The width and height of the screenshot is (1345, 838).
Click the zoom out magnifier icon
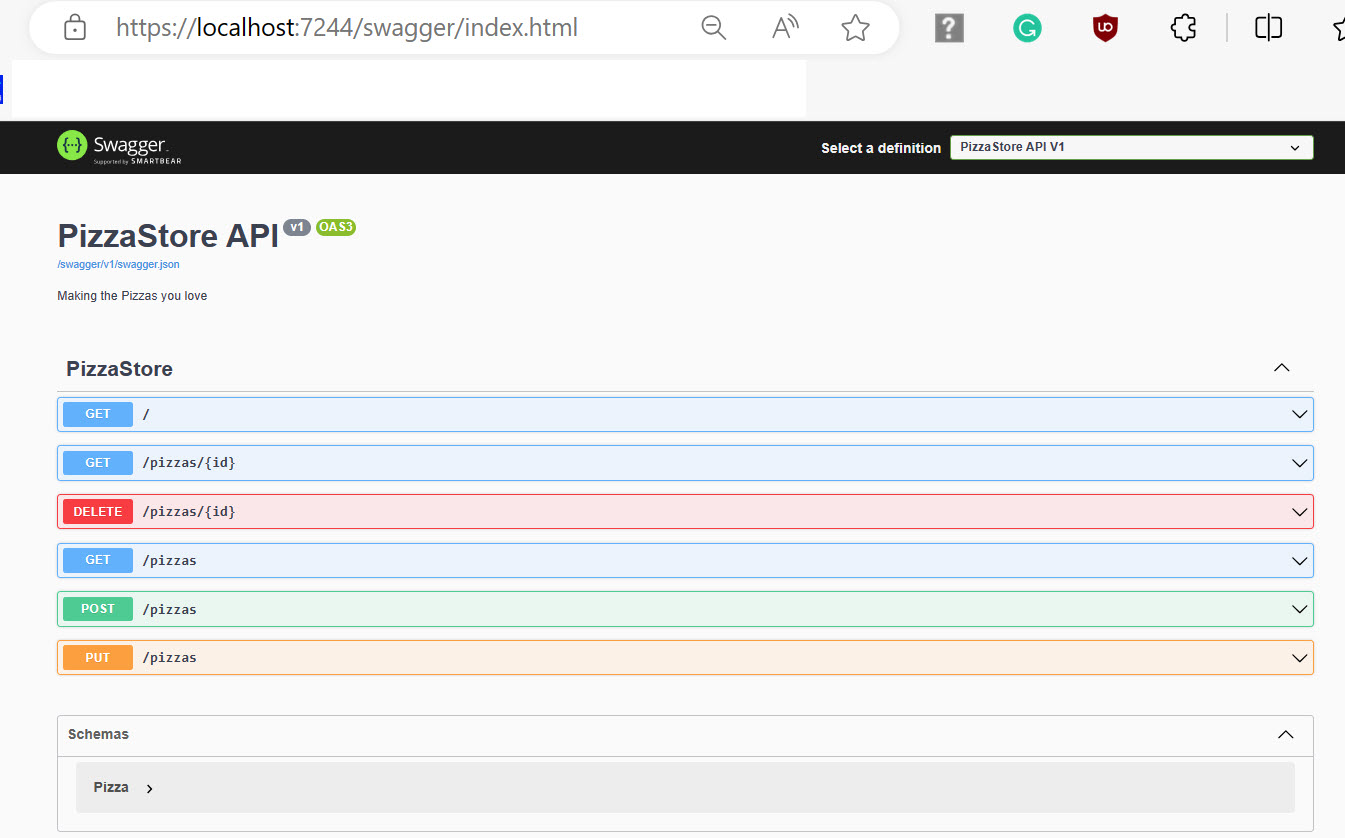(714, 28)
